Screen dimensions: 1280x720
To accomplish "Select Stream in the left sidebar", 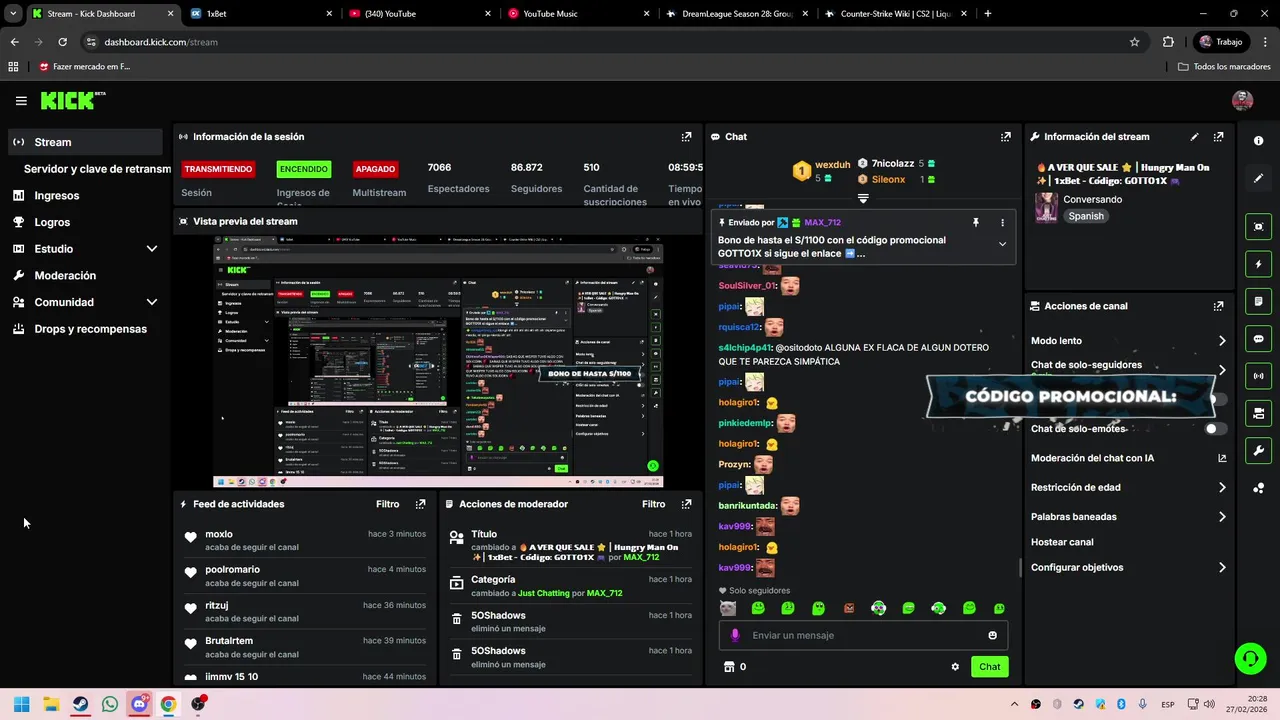I will (86, 142).
